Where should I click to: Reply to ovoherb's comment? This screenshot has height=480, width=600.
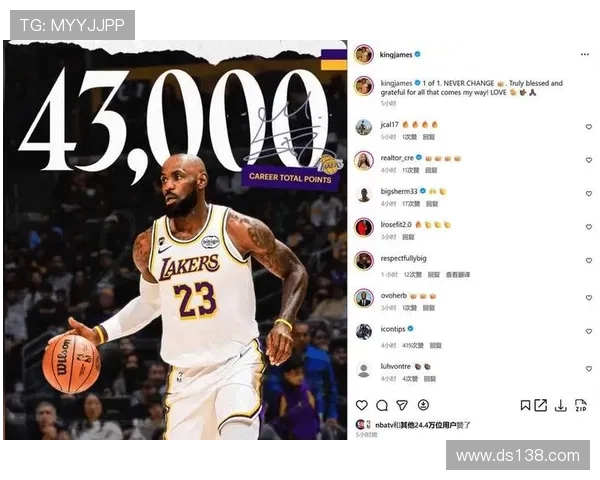point(429,308)
